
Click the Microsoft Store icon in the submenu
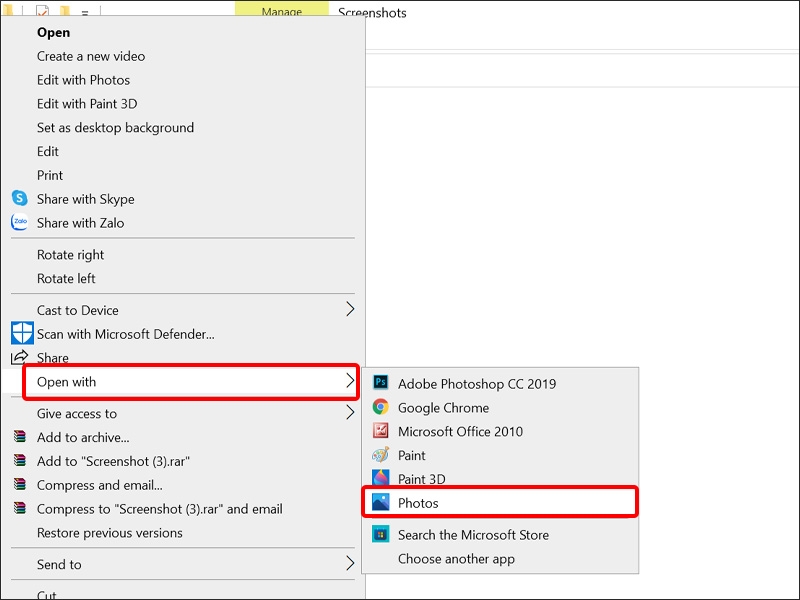tap(381, 534)
